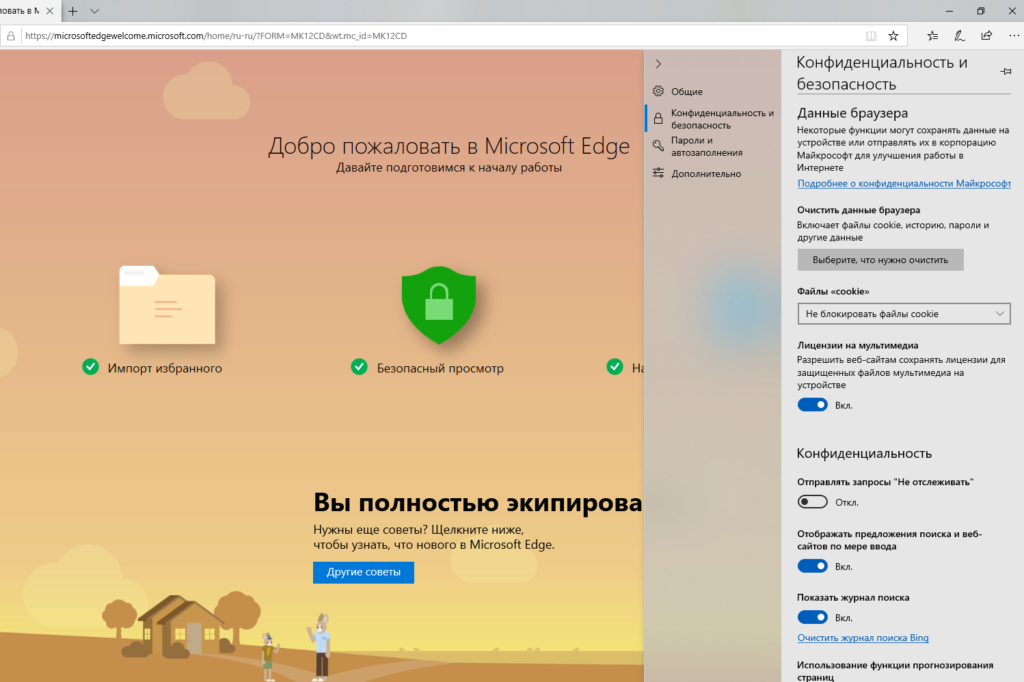Click the Add notes pen icon
1024x682 pixels.
pos(959,36)
